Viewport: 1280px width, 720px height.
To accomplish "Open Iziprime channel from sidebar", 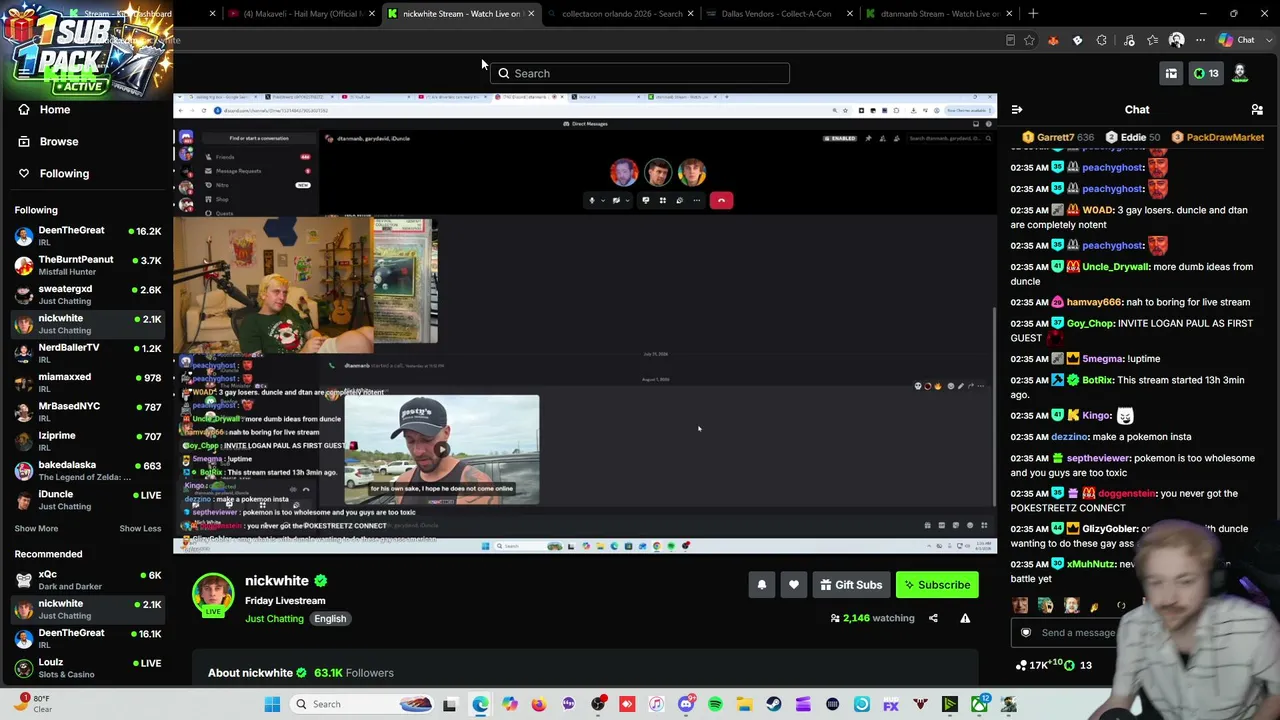I will 88,441.
